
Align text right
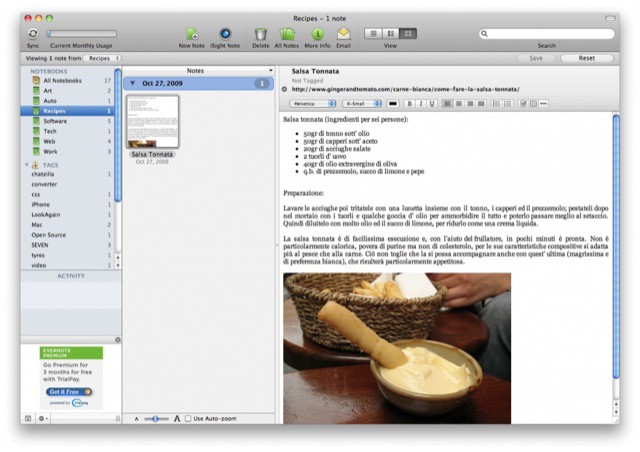coord(470,104)
